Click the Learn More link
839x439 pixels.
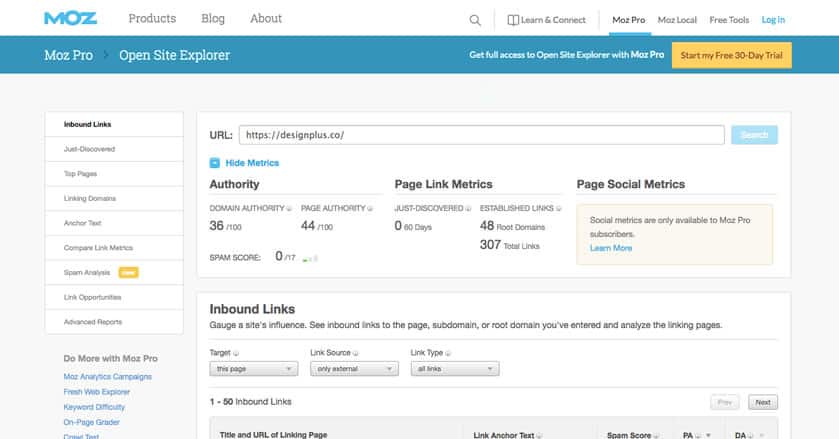(x=611, y=248)
